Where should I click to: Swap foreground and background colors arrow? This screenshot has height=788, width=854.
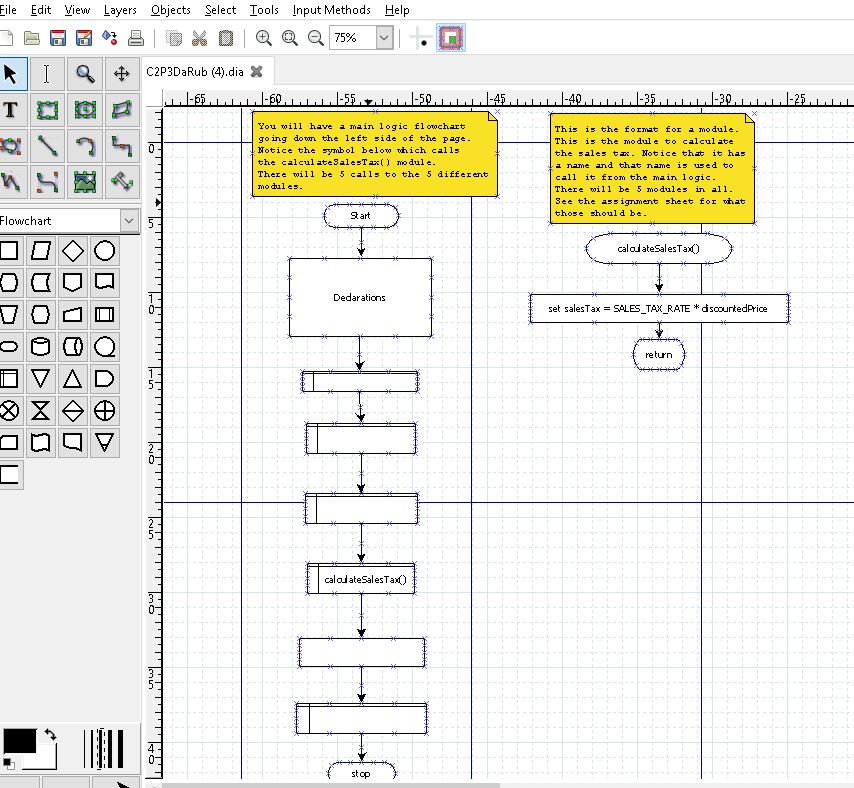(x=50, y=735)
